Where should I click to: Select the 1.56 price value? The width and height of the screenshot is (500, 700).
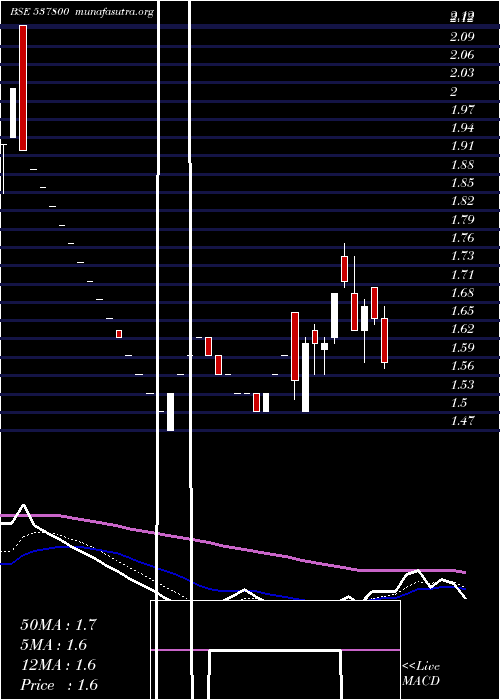(462, 365)
